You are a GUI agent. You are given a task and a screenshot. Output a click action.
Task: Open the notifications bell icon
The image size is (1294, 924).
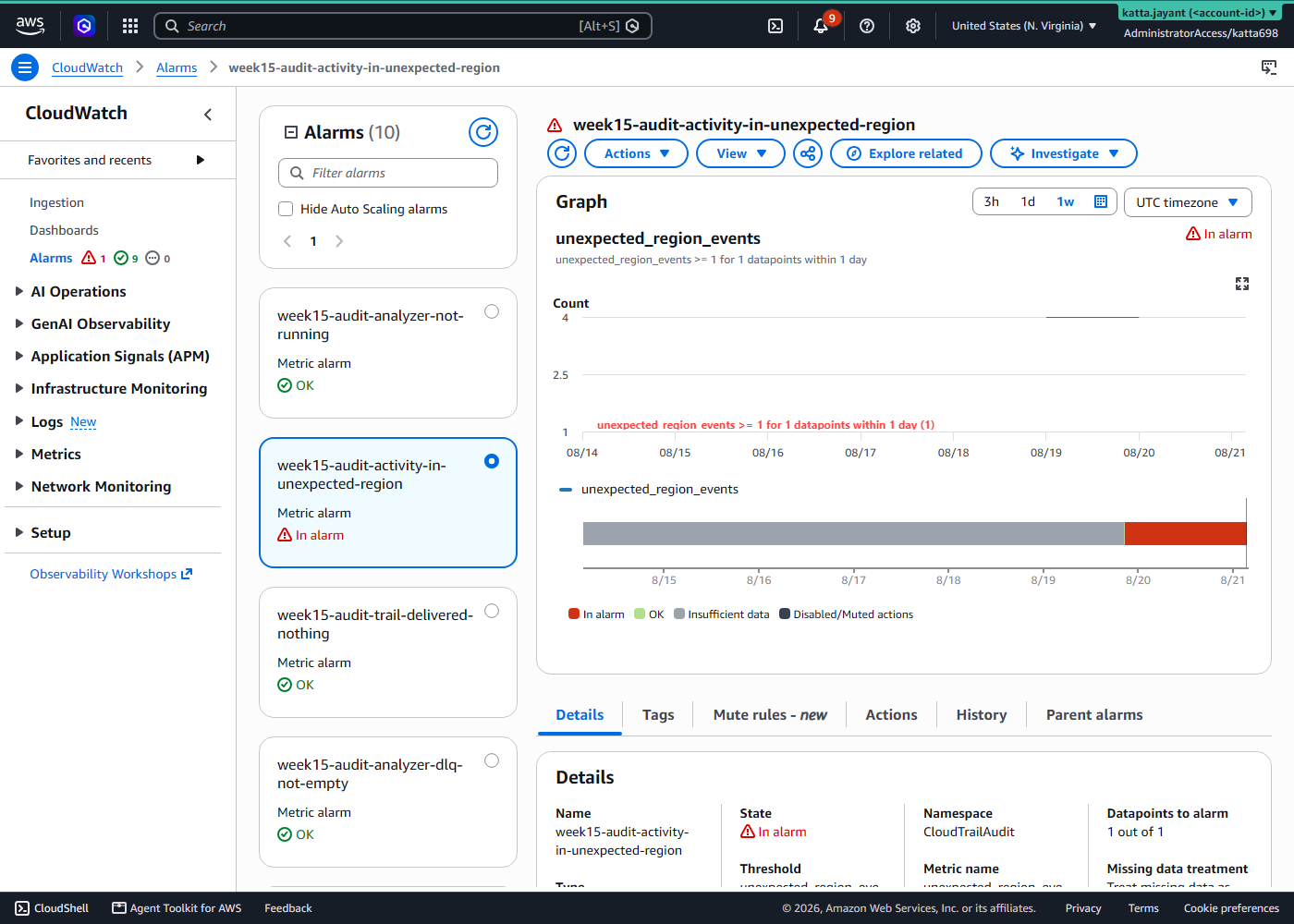click(x=821, y=26)
